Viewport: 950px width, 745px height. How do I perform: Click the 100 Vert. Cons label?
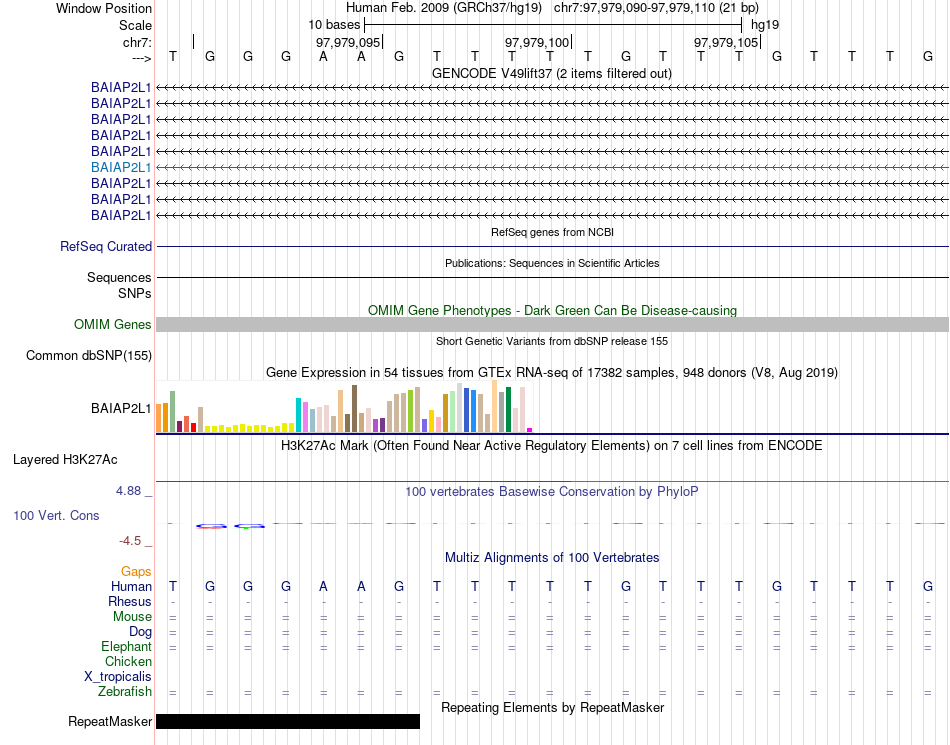tap(56, 515)
